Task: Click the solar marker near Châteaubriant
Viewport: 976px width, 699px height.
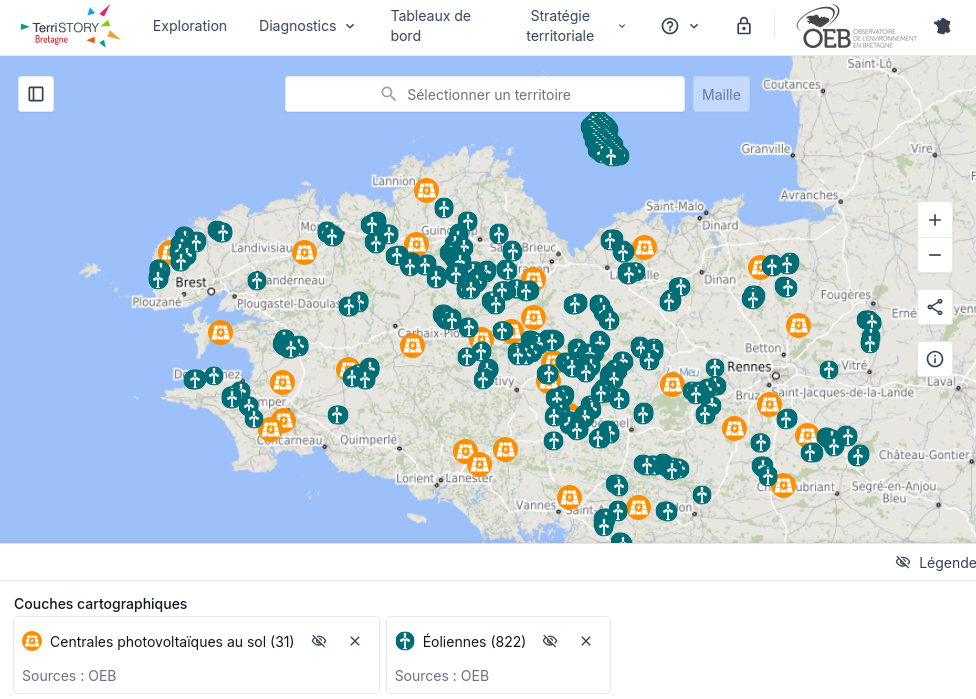Action: pos(784,486)
